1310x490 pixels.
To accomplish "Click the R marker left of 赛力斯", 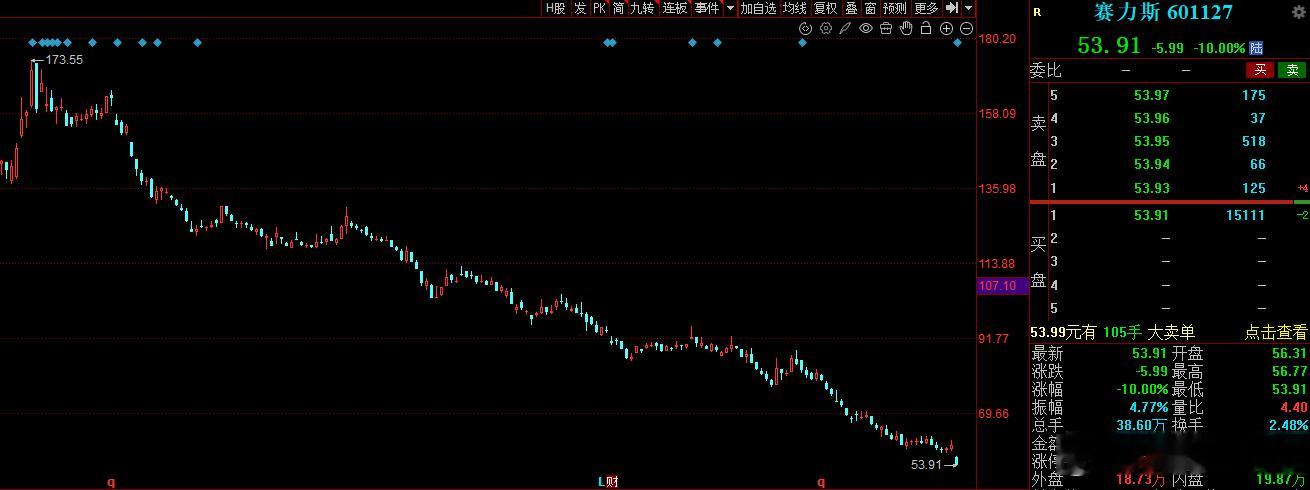I will (x=1036, y=12).
